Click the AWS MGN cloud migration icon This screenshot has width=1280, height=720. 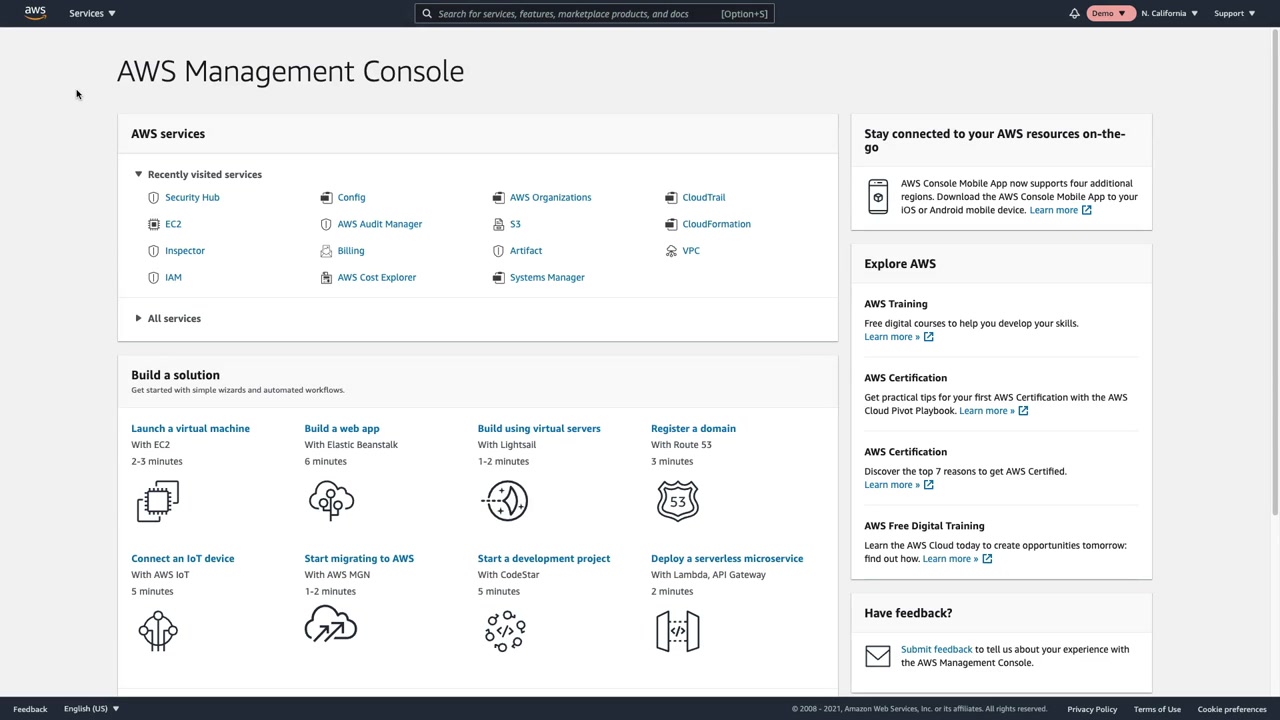331,624
